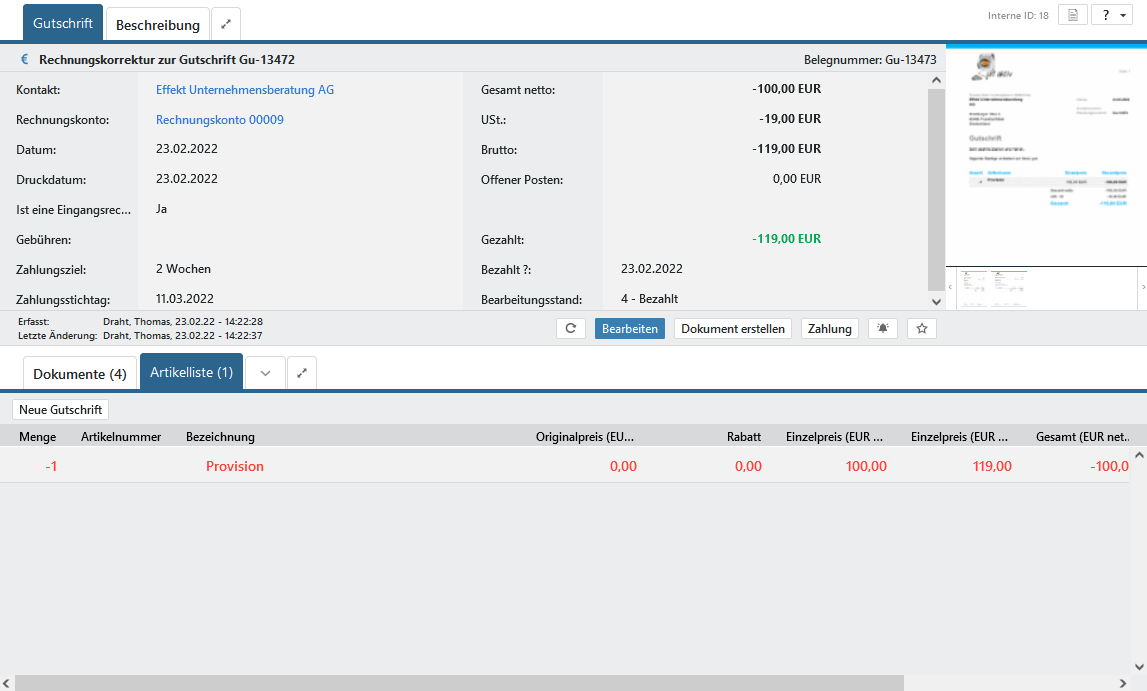The height and width of the screenshot is (691, 1147).
Task: Open the Dokumente (4) tab
Action: click(80, 373)
